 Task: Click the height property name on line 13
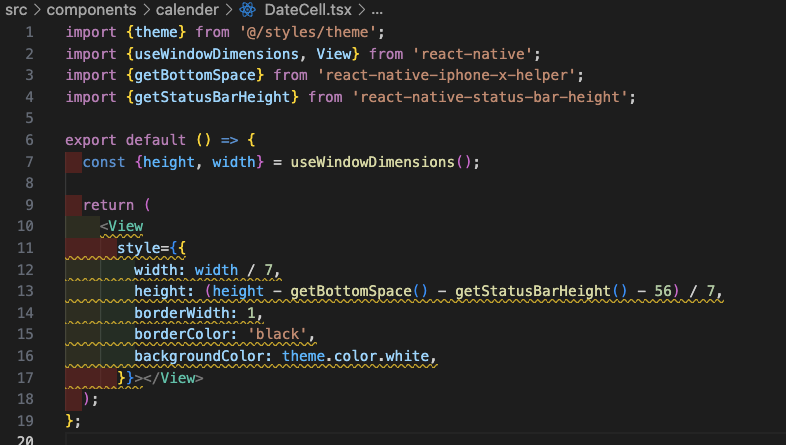coord(160,291)
